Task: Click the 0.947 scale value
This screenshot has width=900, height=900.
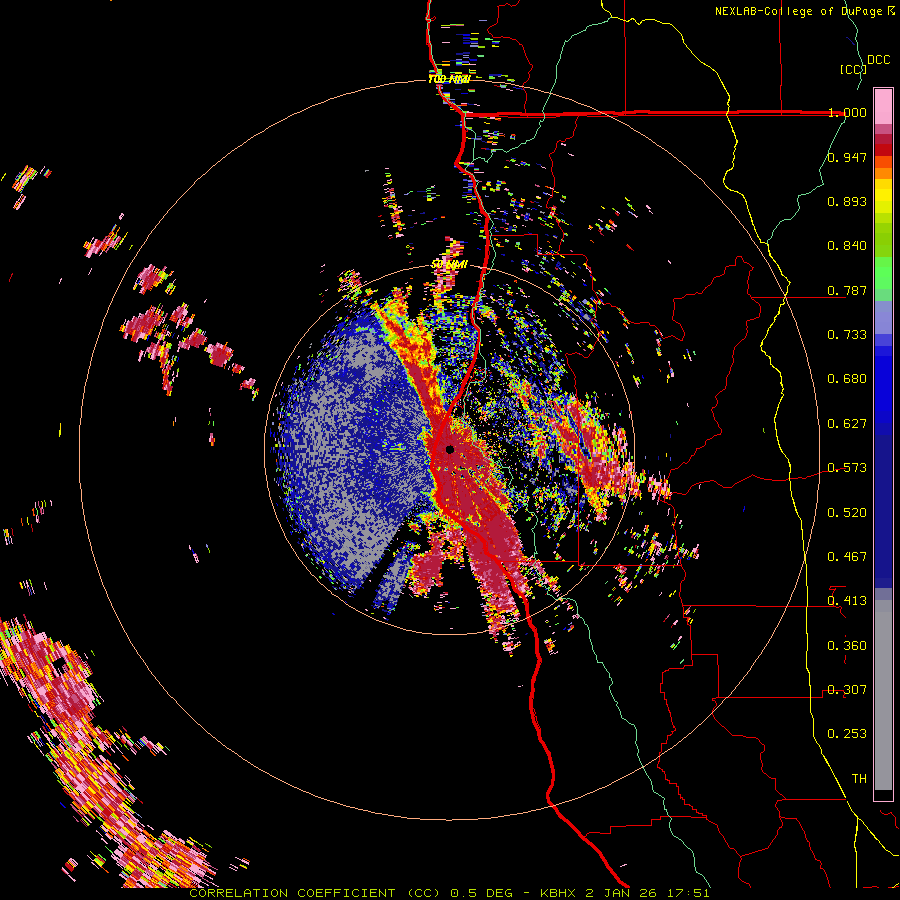Action: click(847, 157)
